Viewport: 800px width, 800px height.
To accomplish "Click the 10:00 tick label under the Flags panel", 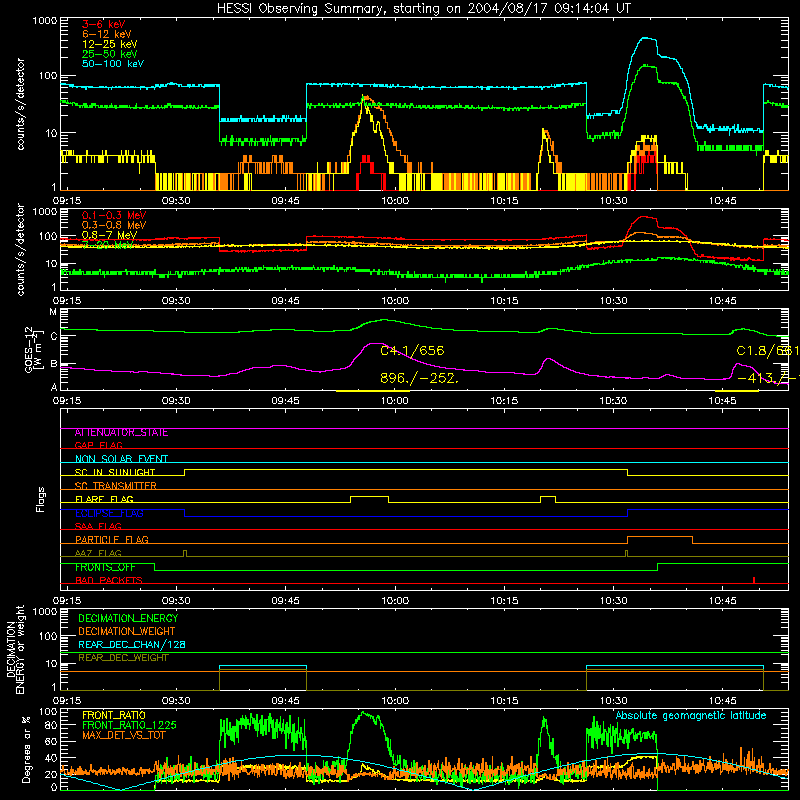I will pyautogui.click(x=395, y=601).
